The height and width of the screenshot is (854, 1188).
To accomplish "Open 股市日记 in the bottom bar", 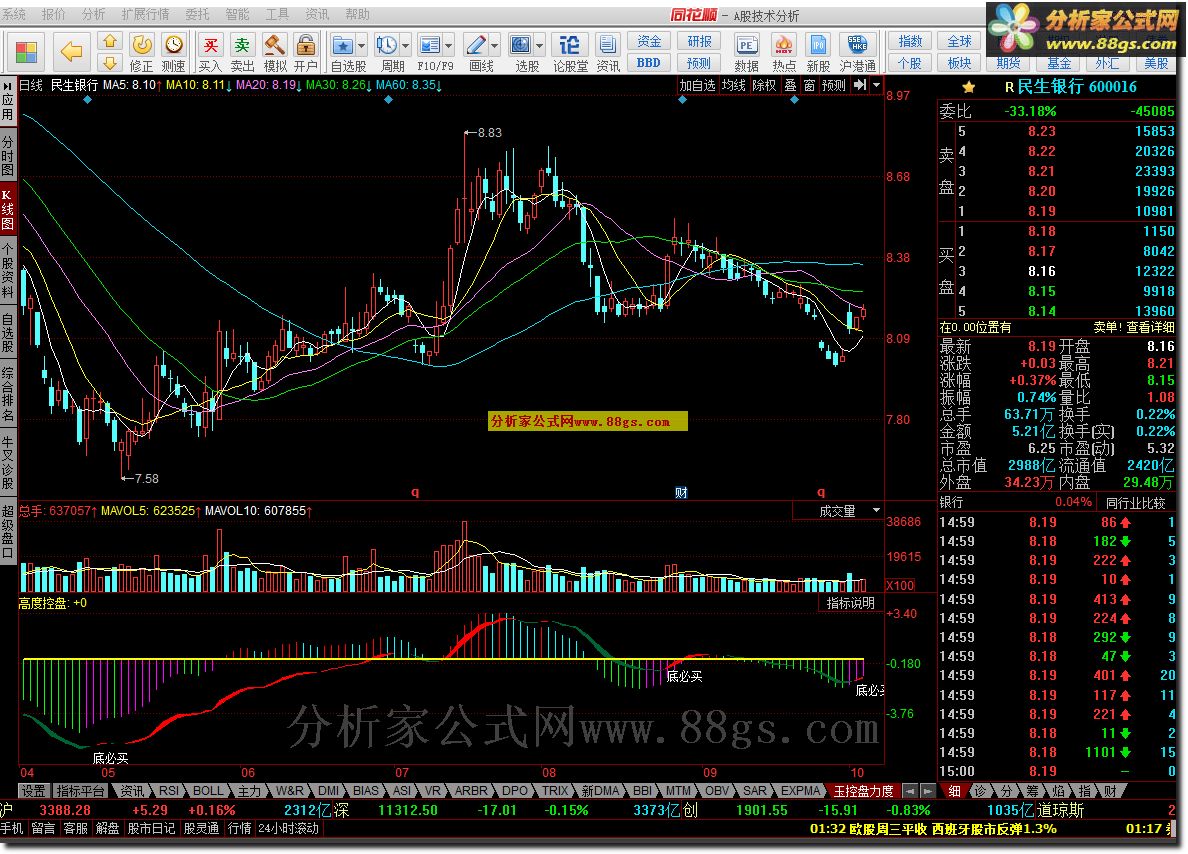I will 151,828.
